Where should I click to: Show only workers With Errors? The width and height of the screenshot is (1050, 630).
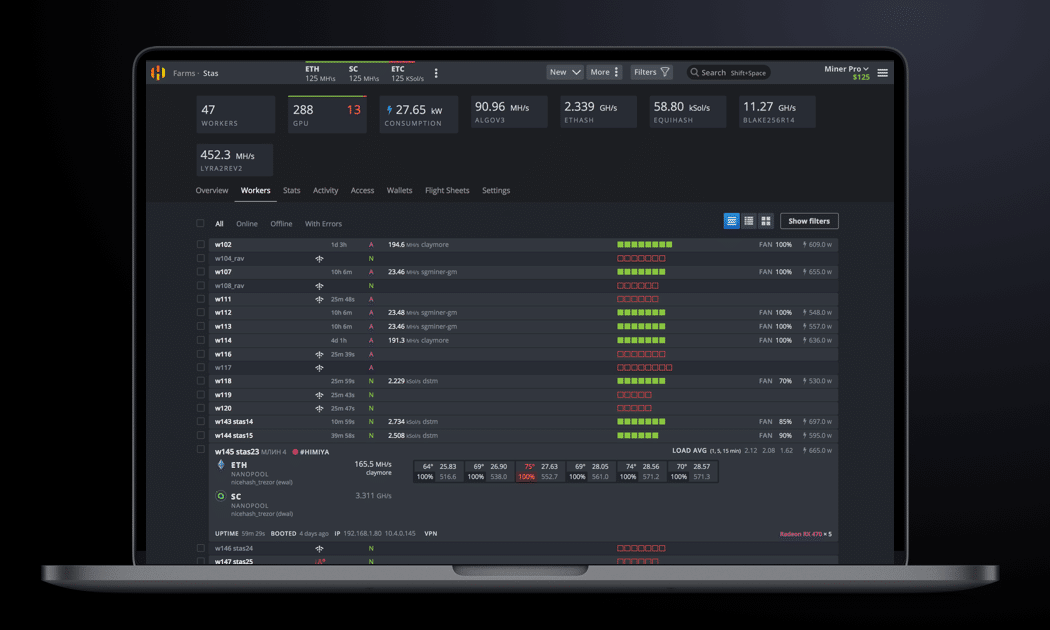pyautogui.click(x=323, y=224)
